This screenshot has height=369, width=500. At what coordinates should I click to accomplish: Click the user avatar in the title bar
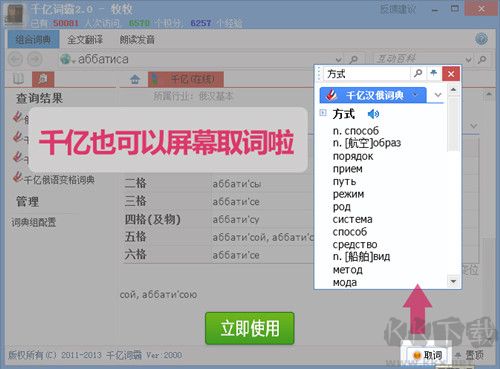tap(14, 15)
